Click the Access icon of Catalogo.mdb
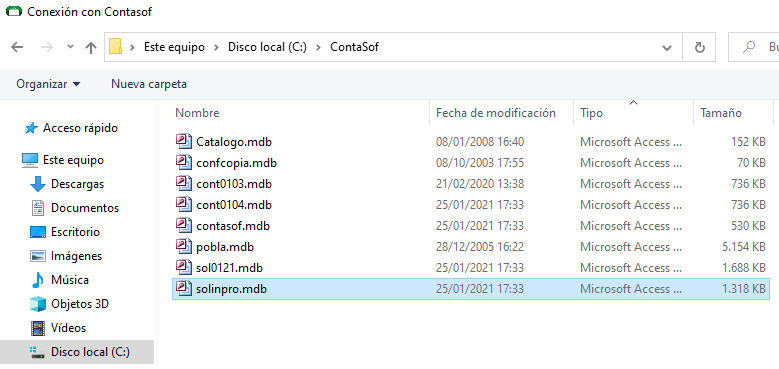779x369 pixels. pyautogui.click(x=184, y=142)
